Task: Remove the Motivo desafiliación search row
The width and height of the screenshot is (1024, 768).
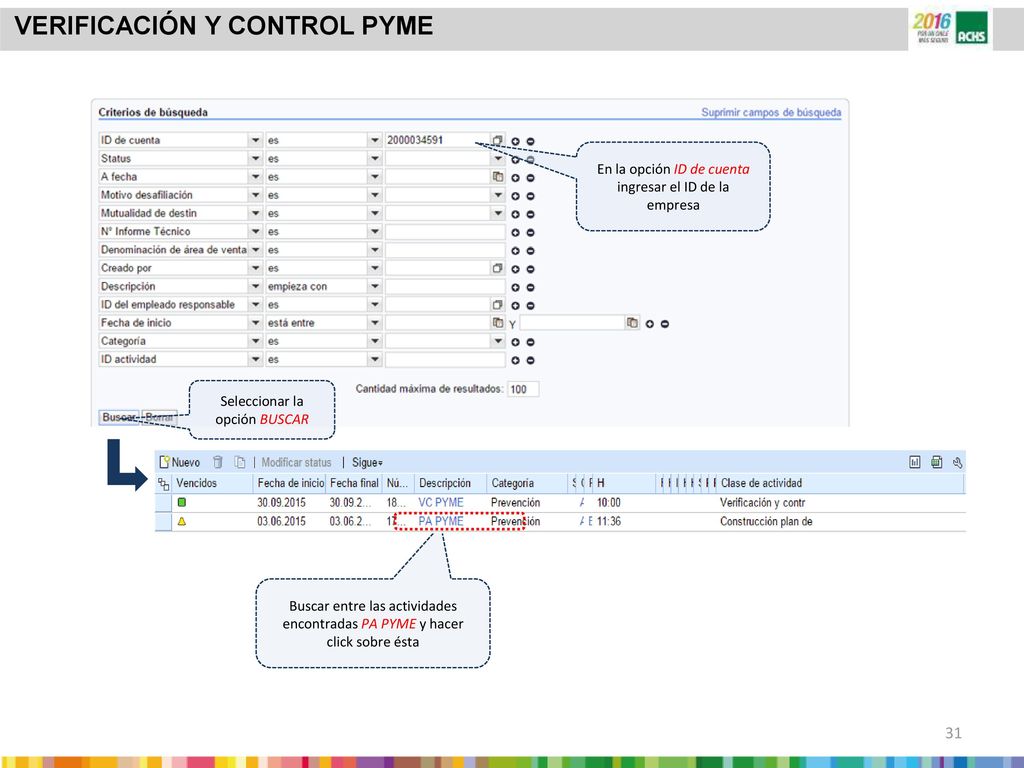Action: pos(530,196)
